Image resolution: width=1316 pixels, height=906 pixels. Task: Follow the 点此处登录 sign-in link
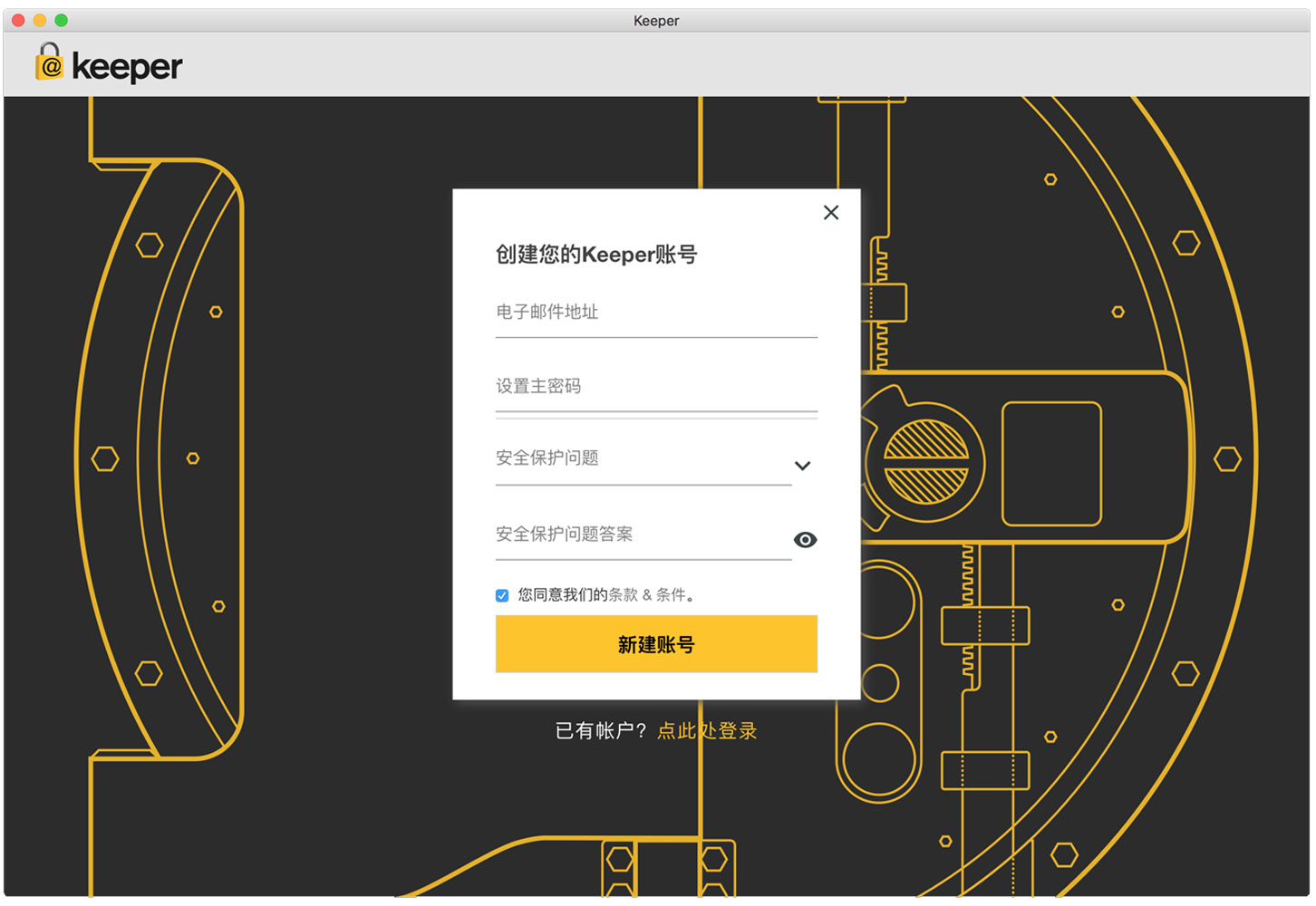pyautogui.click(x=707, y=730)
